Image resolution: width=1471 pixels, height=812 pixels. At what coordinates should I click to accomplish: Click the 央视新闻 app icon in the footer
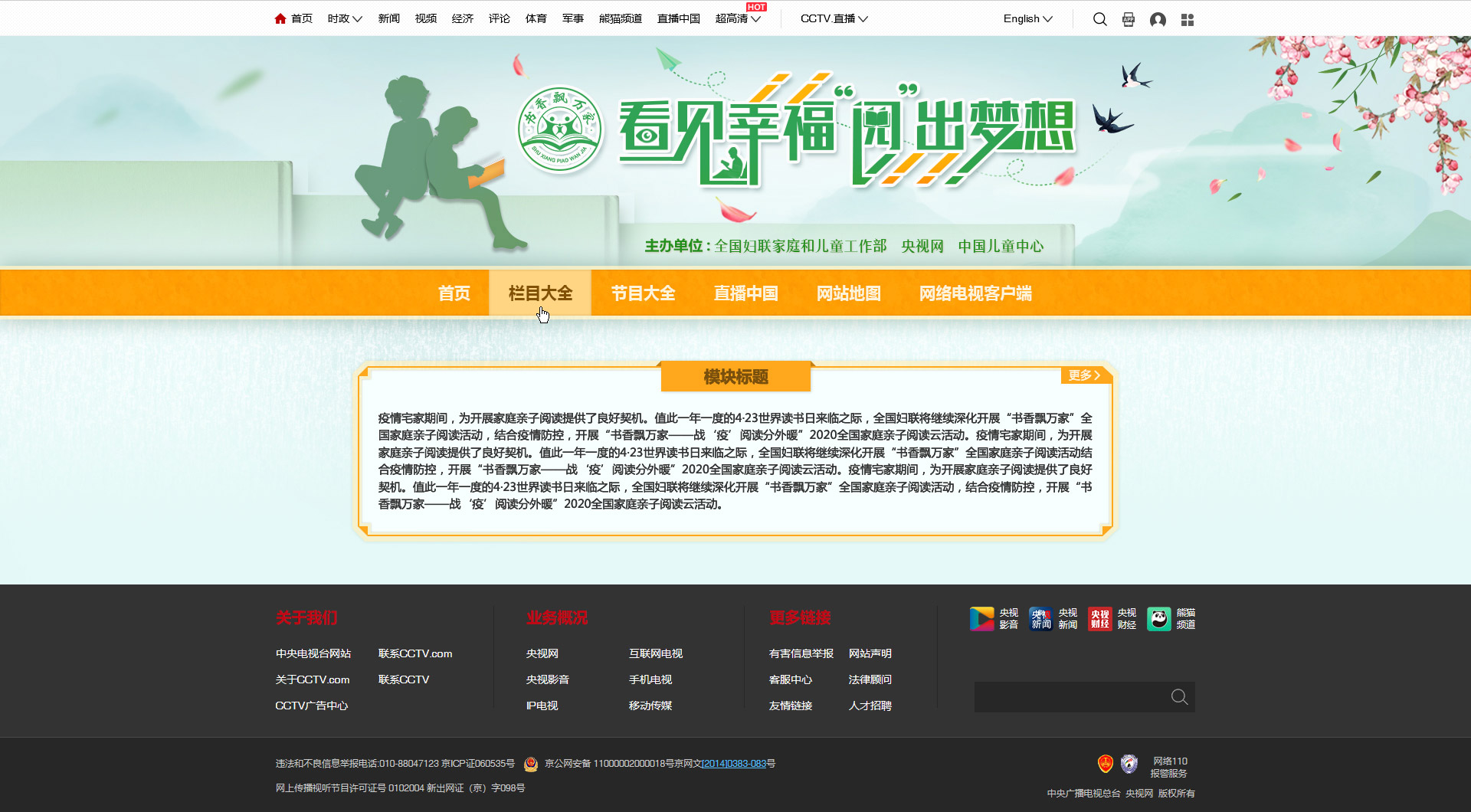click(1040, 618)
